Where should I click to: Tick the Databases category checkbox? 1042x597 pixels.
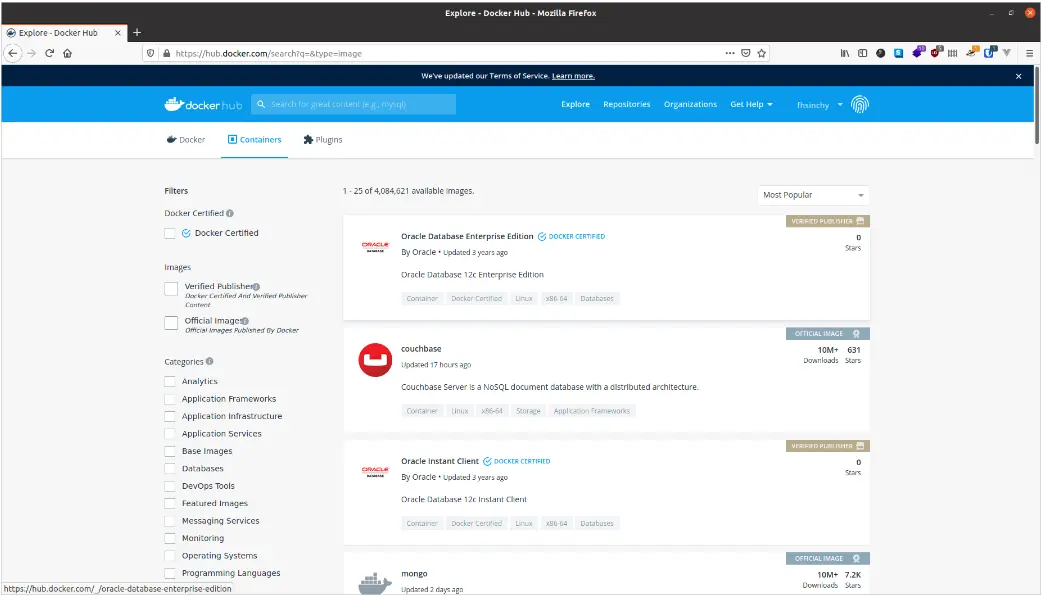(170, 469)
